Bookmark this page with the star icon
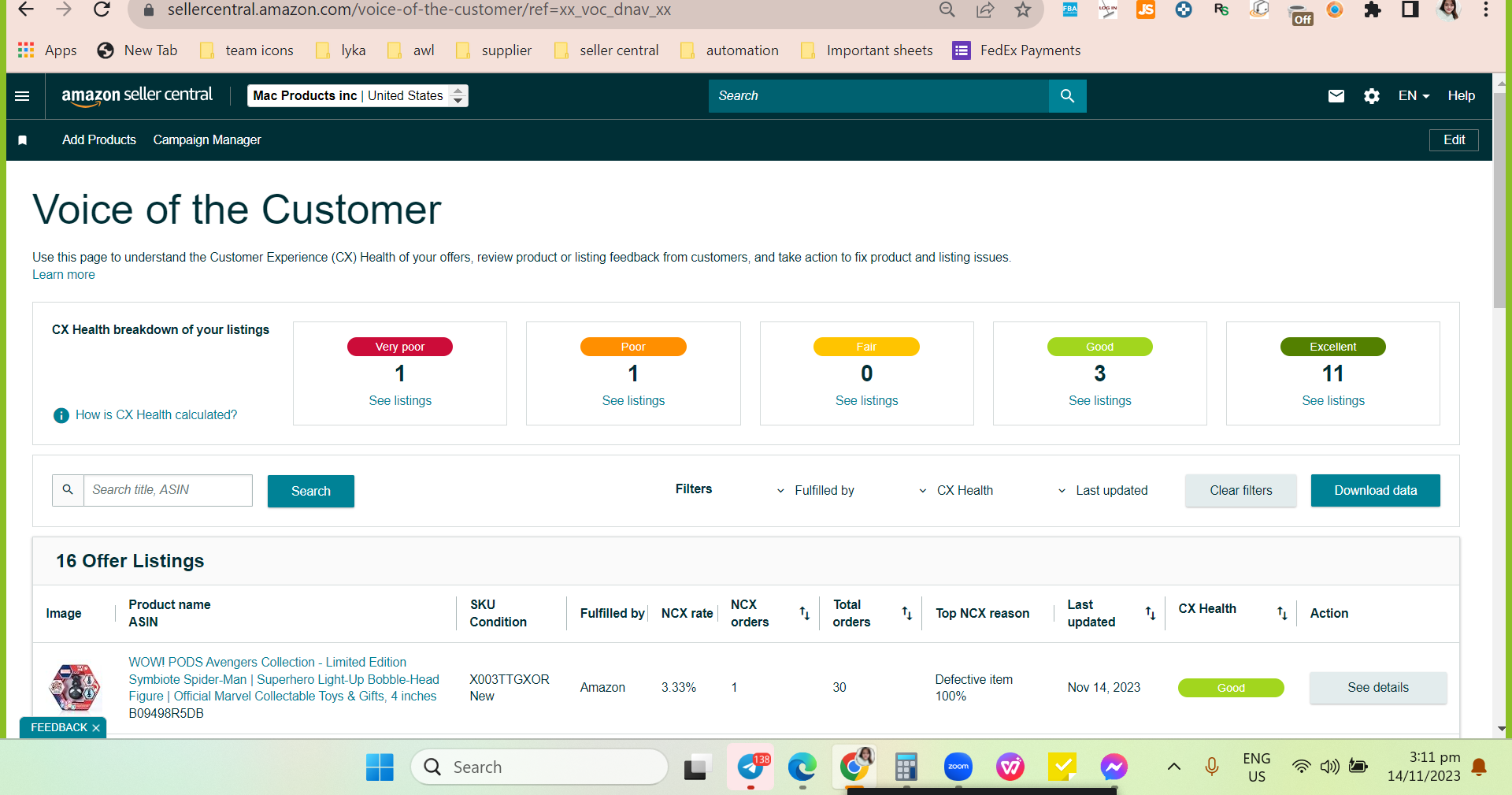The height and width of the screenshot is (795, 1512). pos(1023,9)
